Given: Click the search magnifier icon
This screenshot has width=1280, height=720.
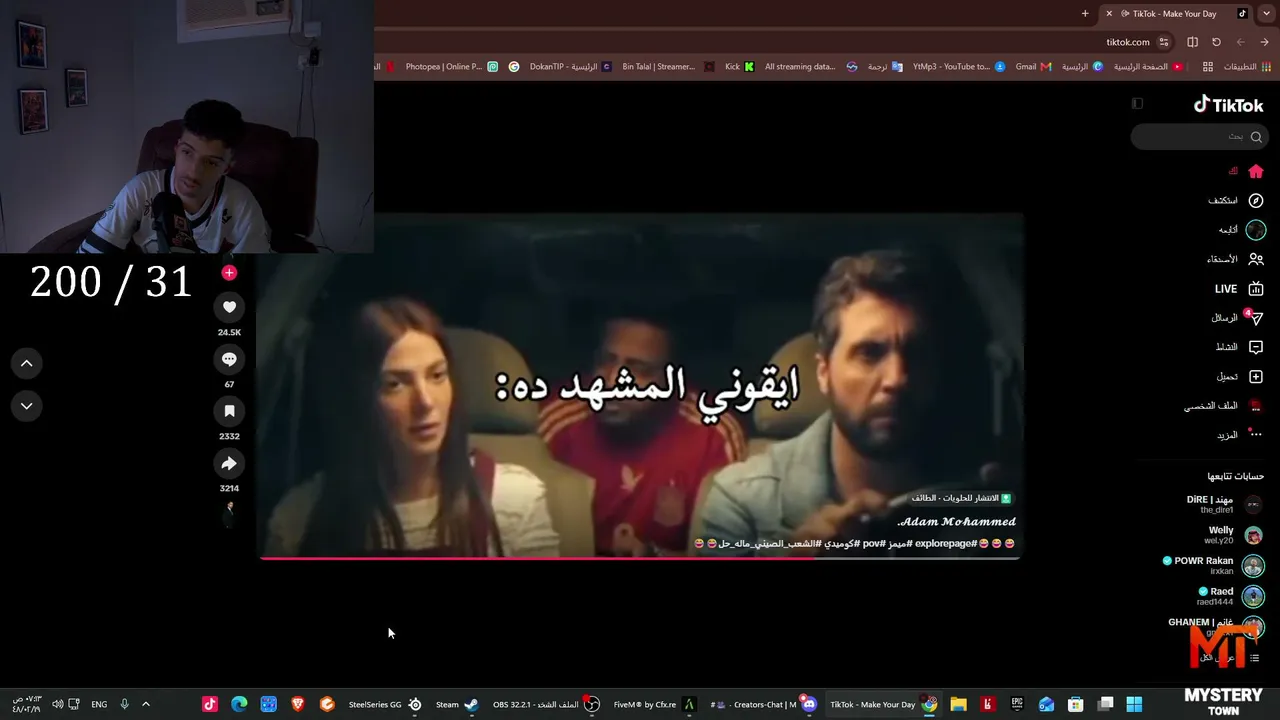Looking at the screenshot, I should (1256, 137).
